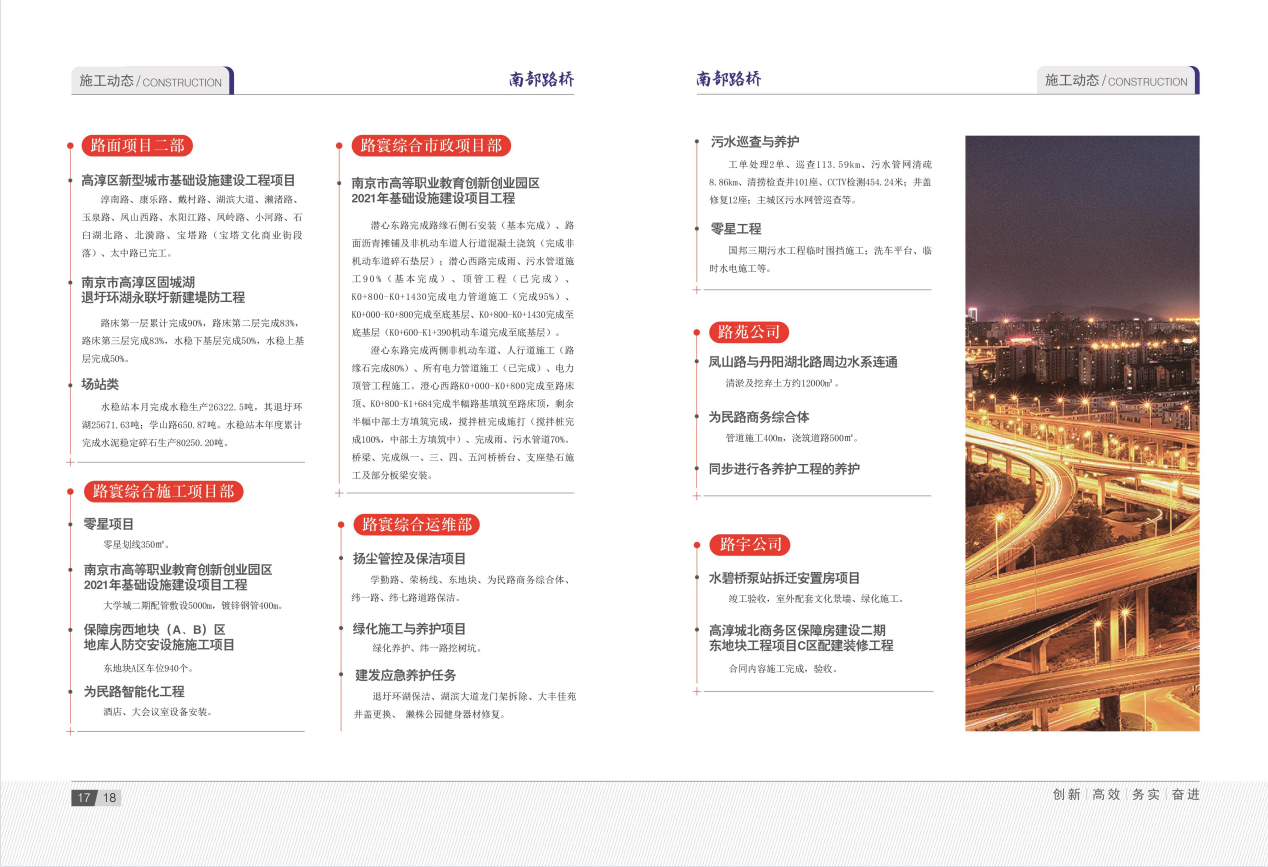Screen dimensions: 1268x867
Task: Click the footer word 务实
Action: [1146, 794]
